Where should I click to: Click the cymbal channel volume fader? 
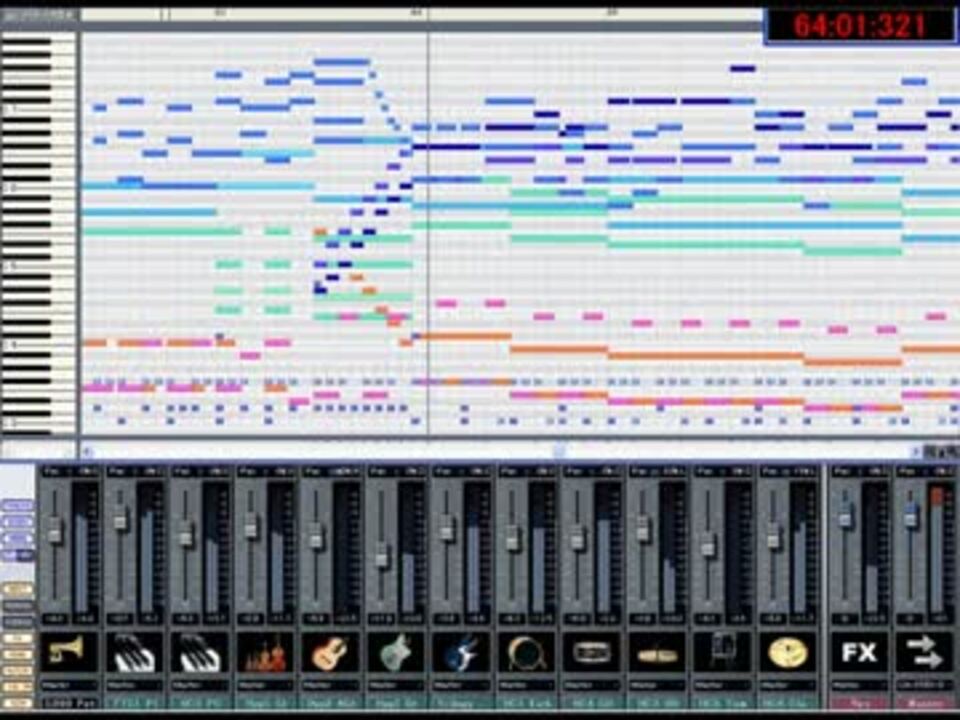pyautogui.click(x=773, y=535)
